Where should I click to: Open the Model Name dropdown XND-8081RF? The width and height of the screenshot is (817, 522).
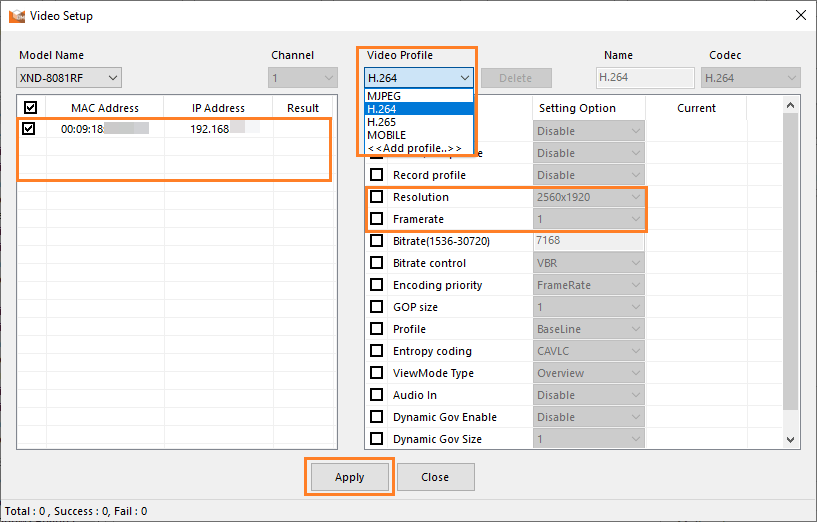69,78
